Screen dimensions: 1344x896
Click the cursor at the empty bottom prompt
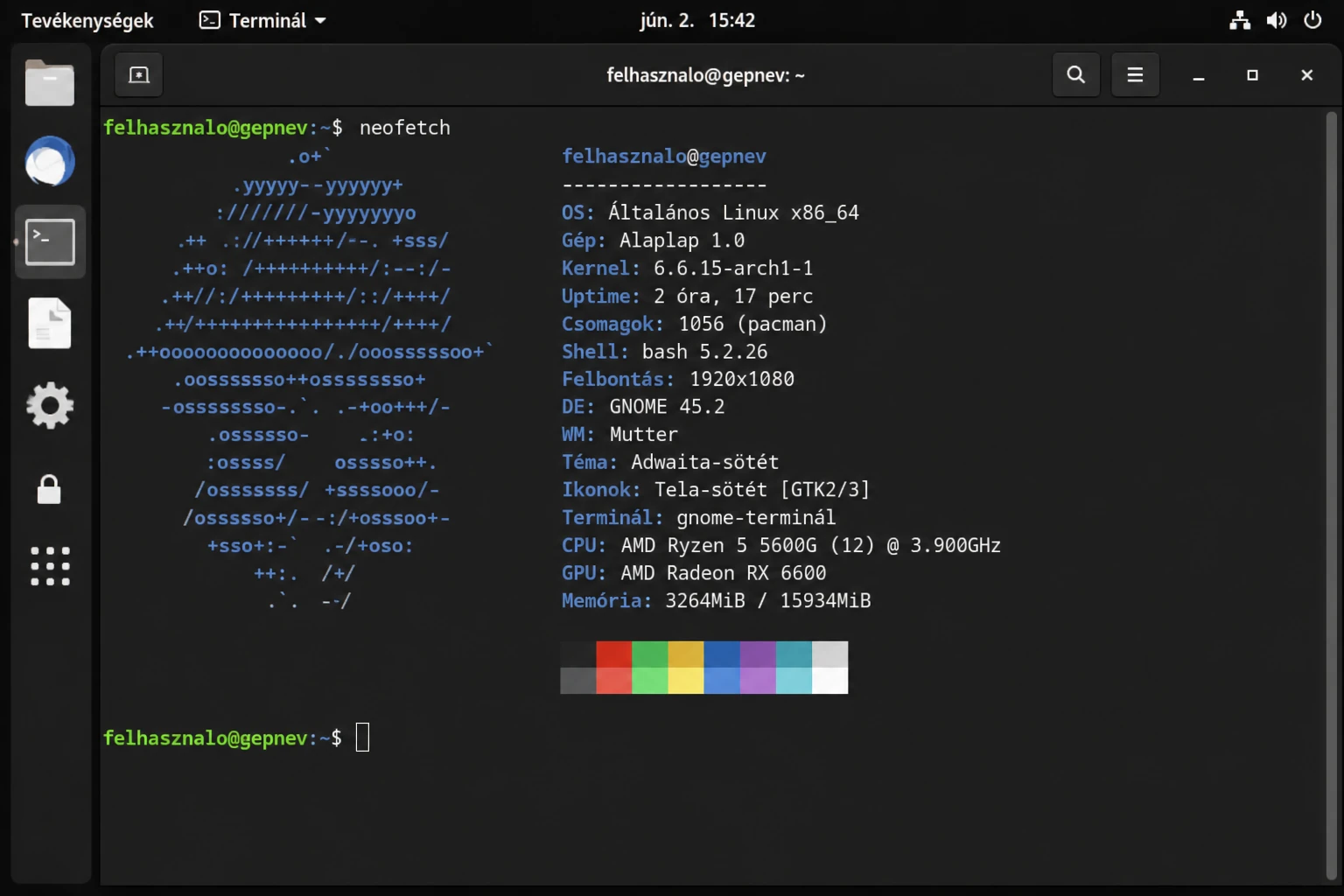click(x=363, y=738)
